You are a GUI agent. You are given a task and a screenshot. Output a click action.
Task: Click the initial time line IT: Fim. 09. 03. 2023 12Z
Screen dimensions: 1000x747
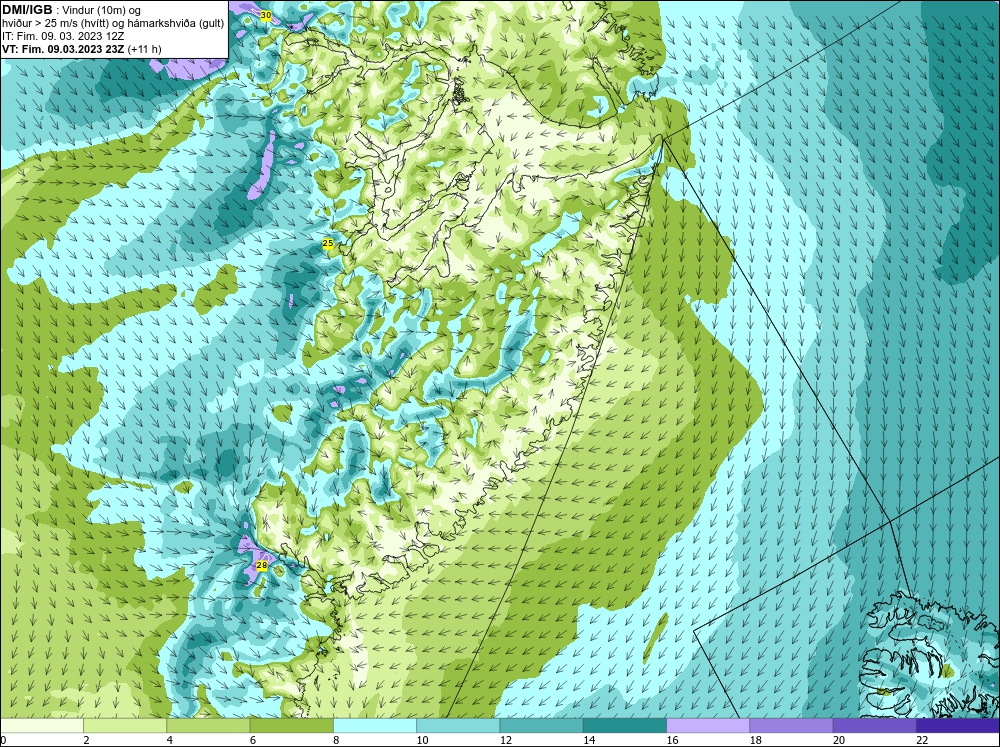pos(63,36)
